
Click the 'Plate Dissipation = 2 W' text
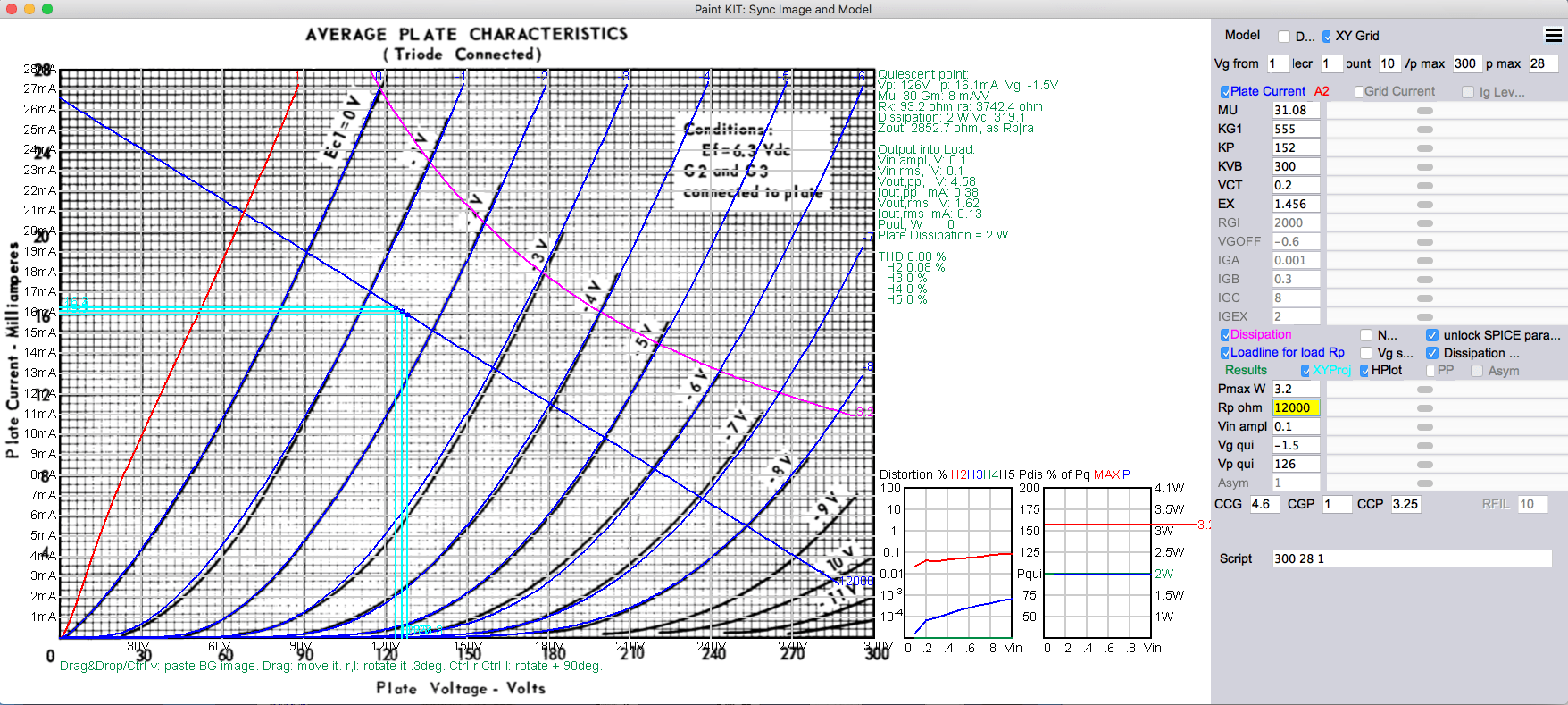coord(943,235)
